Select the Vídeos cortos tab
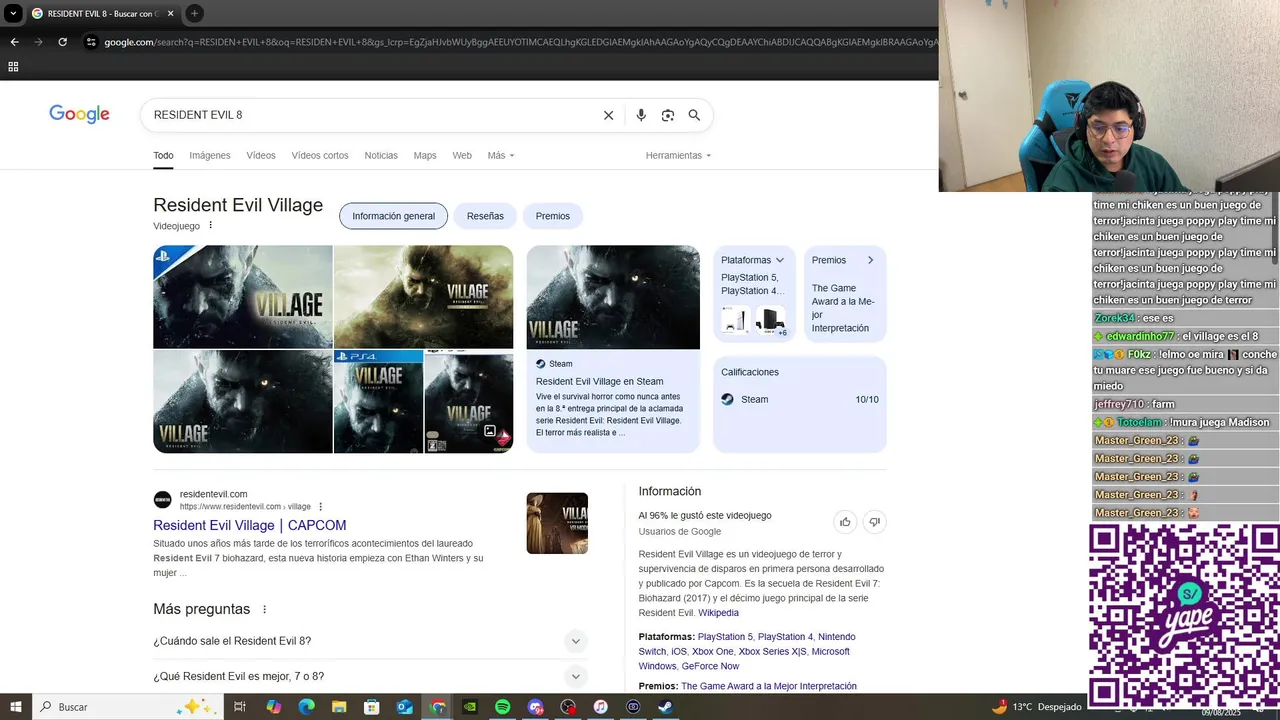Image resolution: width=1280 pixels, height=720 pixels. click(x=320, y=155)
